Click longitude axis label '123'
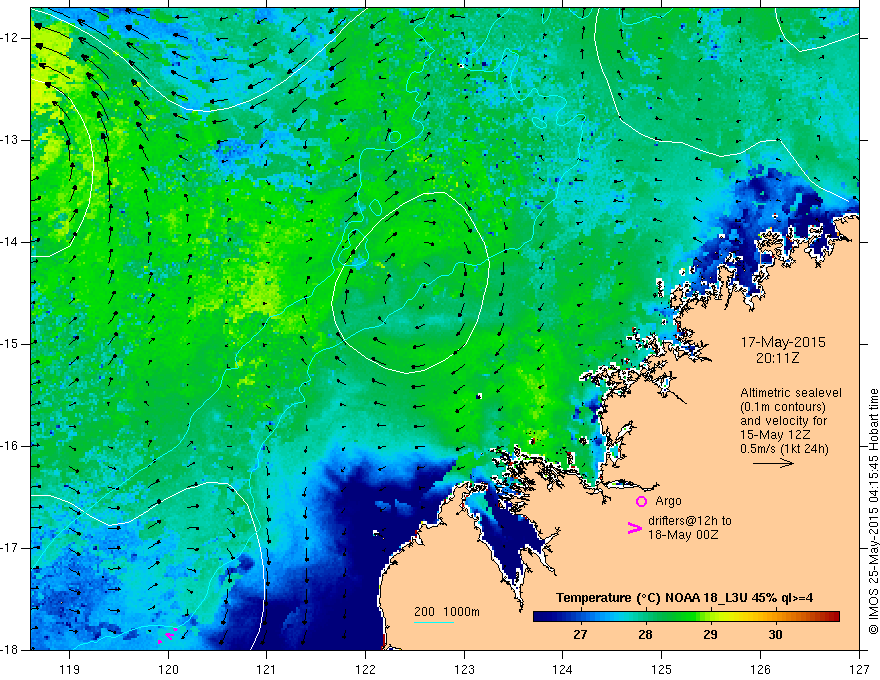The image size is (880, 680). 464,669
